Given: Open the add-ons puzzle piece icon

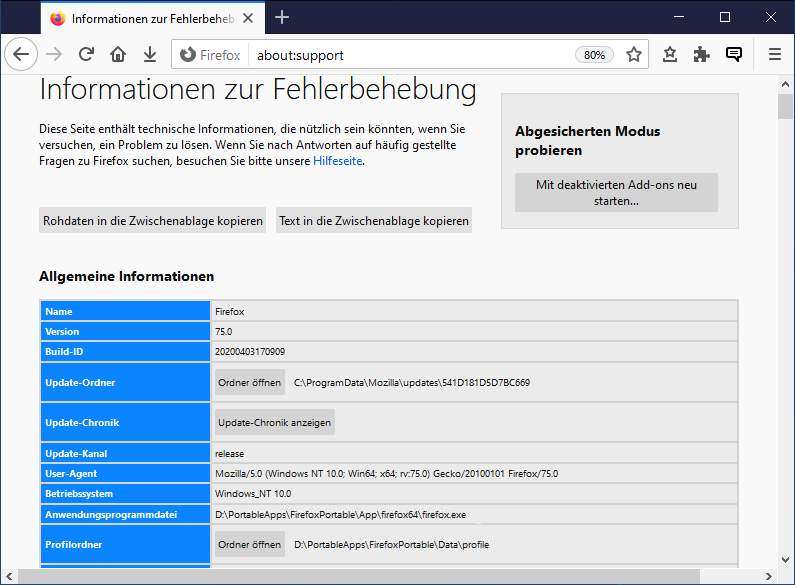Looking at the screenshot, I should (x=701, y=54).
